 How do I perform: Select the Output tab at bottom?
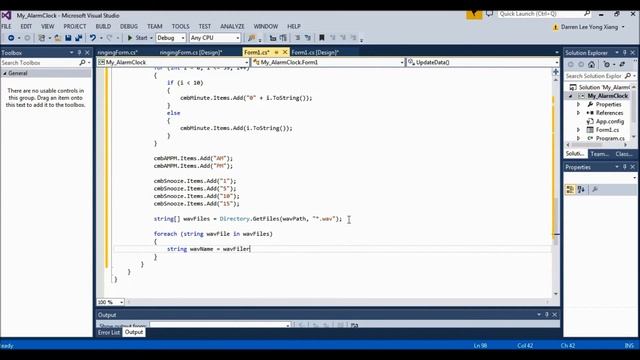pyautogui.click(x=134, y=332)
